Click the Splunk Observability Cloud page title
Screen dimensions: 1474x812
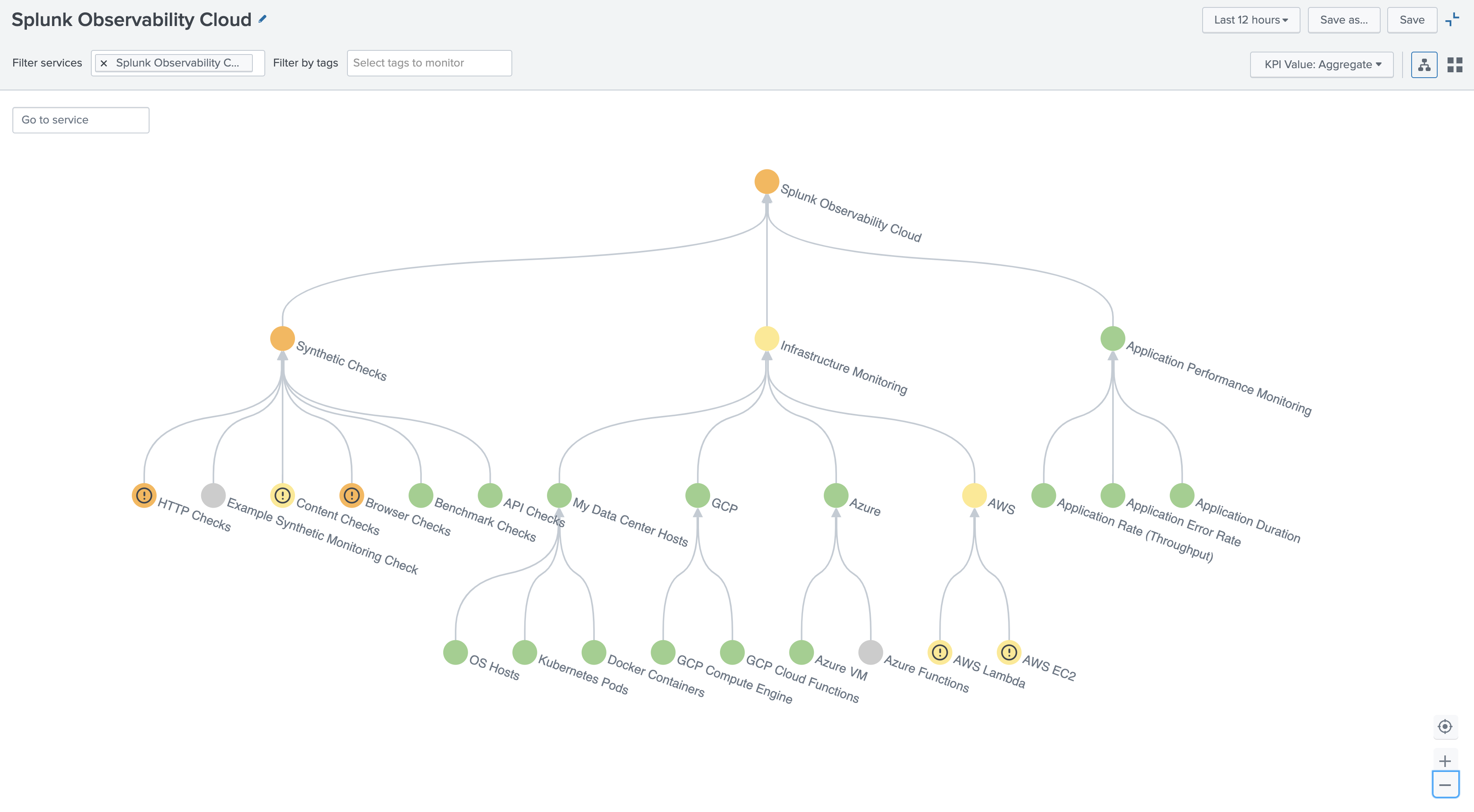(x=132, y=20)
